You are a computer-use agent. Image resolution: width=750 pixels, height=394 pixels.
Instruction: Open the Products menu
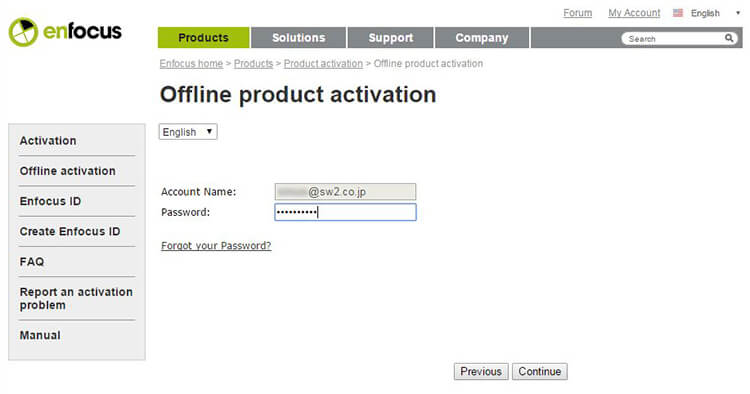(203, 38)
